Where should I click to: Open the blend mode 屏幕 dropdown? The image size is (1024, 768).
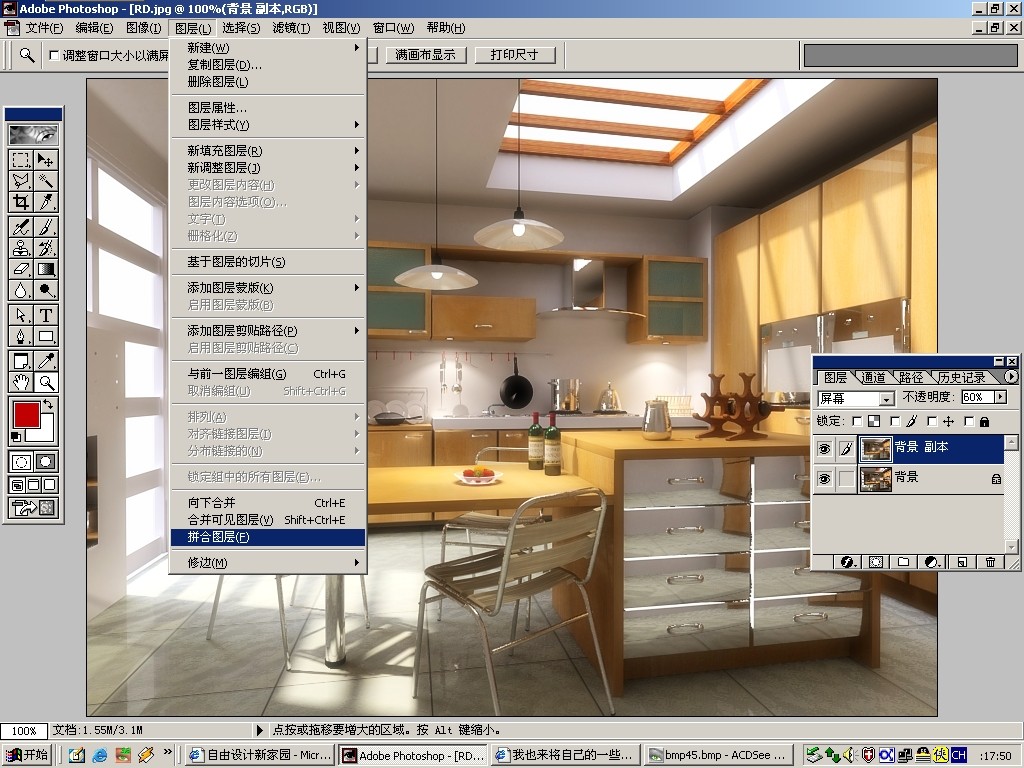[886, 398]
